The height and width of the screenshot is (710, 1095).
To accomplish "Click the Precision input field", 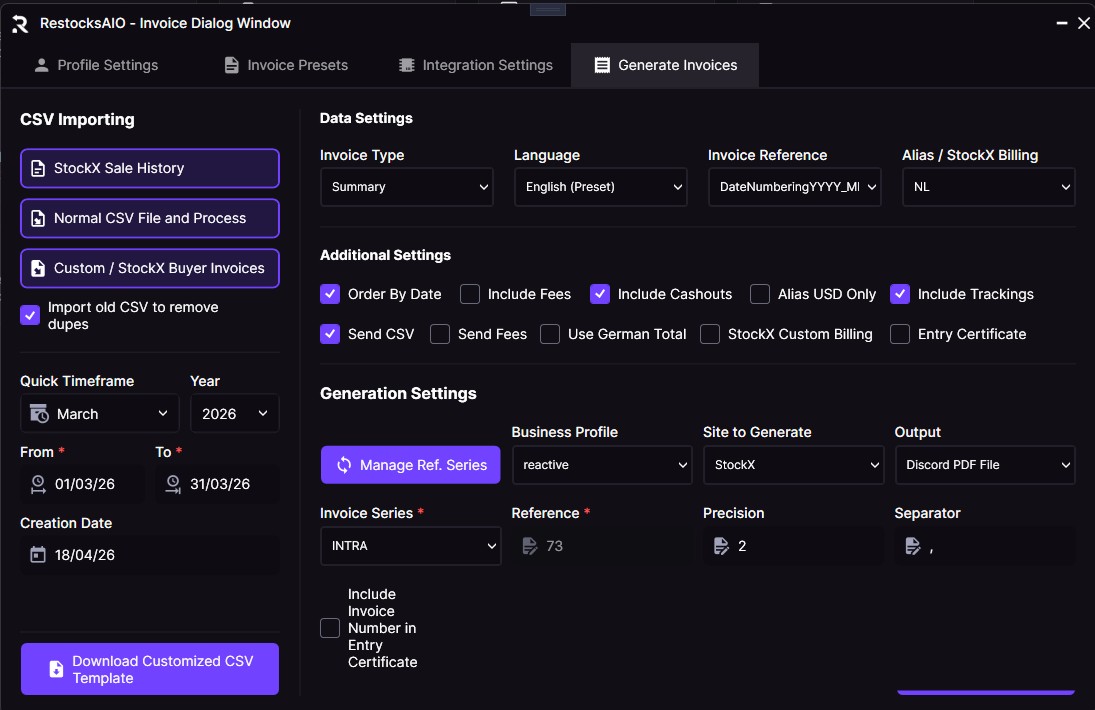I will (800, 546).
